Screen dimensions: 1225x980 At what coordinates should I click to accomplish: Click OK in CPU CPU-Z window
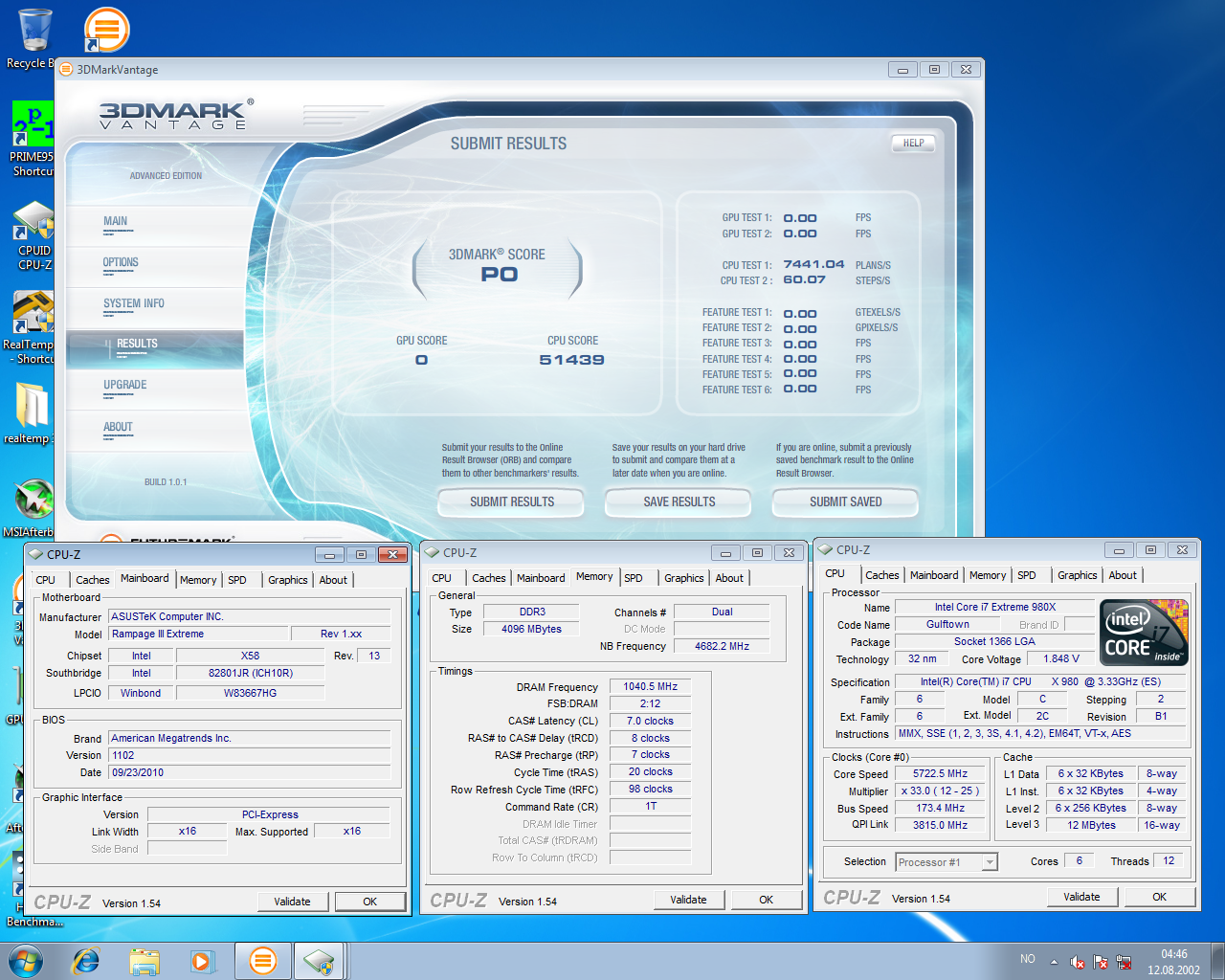click(x=1160, y=897)
